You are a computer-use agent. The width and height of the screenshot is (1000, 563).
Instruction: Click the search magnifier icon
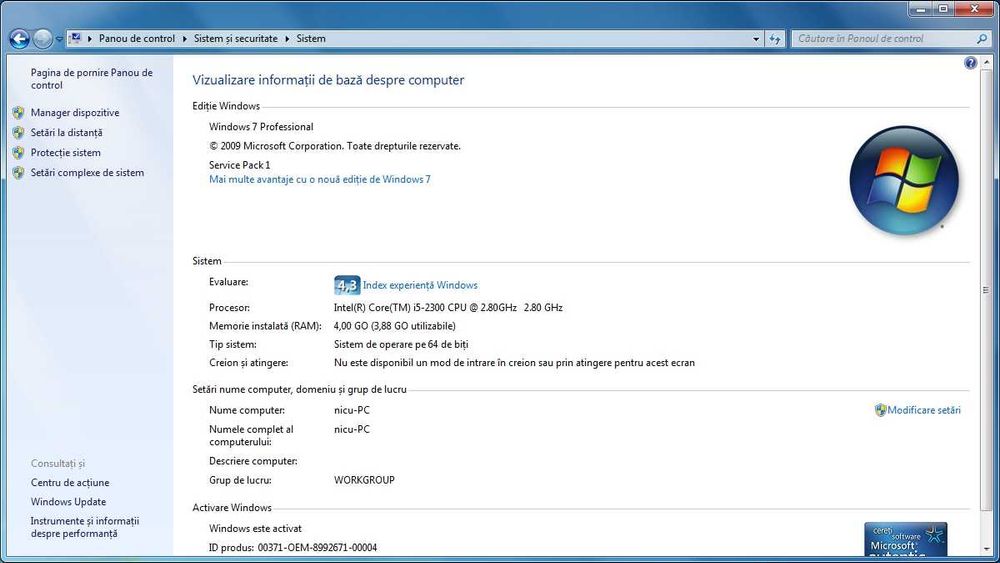point(982,39)
